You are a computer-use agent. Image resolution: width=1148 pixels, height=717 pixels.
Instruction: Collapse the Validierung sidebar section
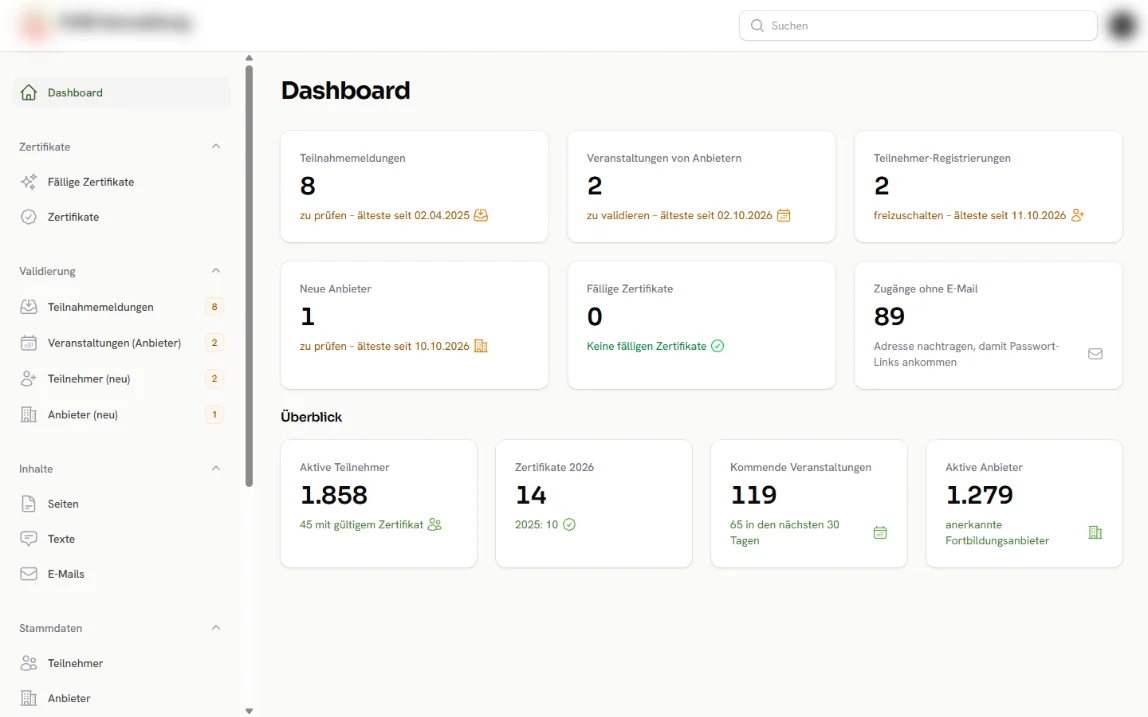216,271
